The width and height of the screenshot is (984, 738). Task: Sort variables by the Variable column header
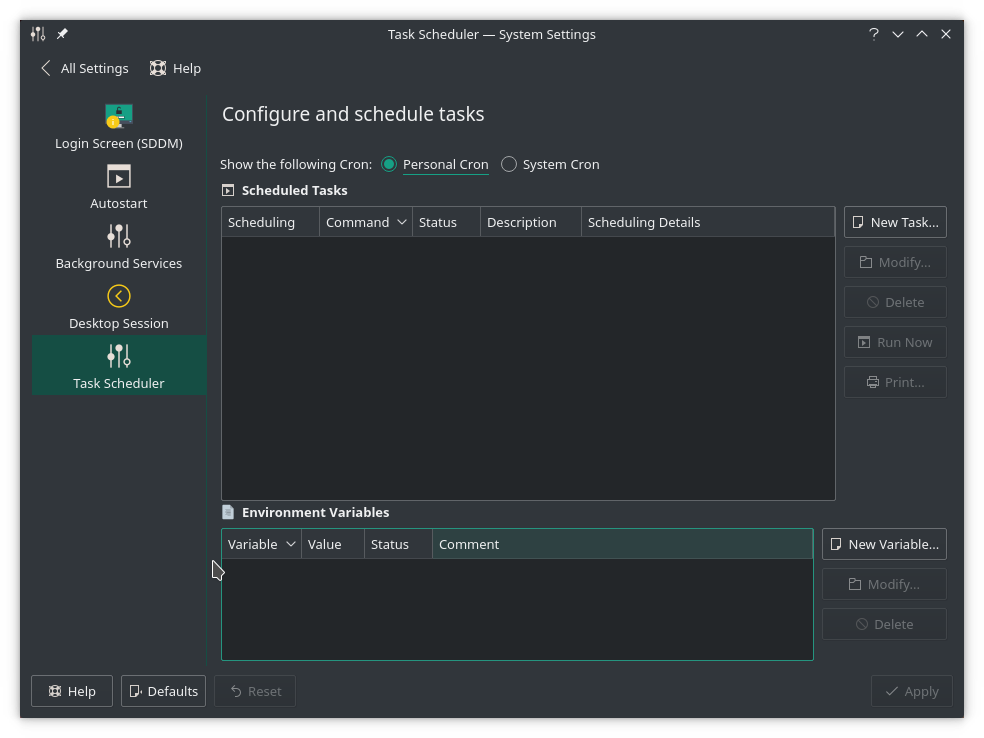[260, 544]
